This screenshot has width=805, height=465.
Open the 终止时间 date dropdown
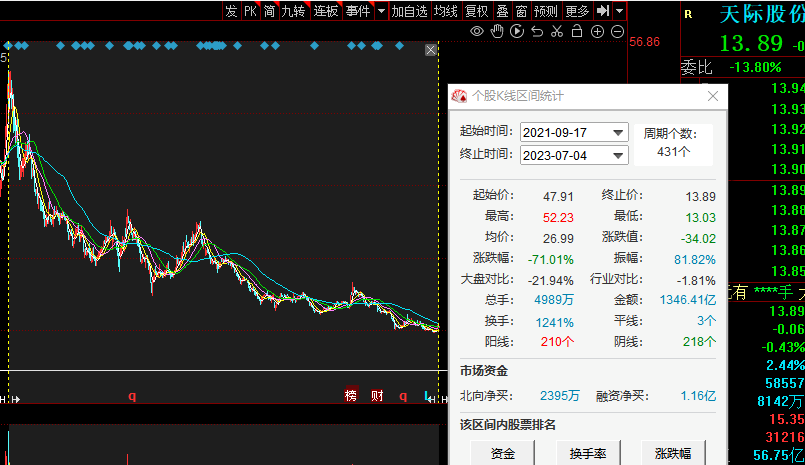pos(618,155)
